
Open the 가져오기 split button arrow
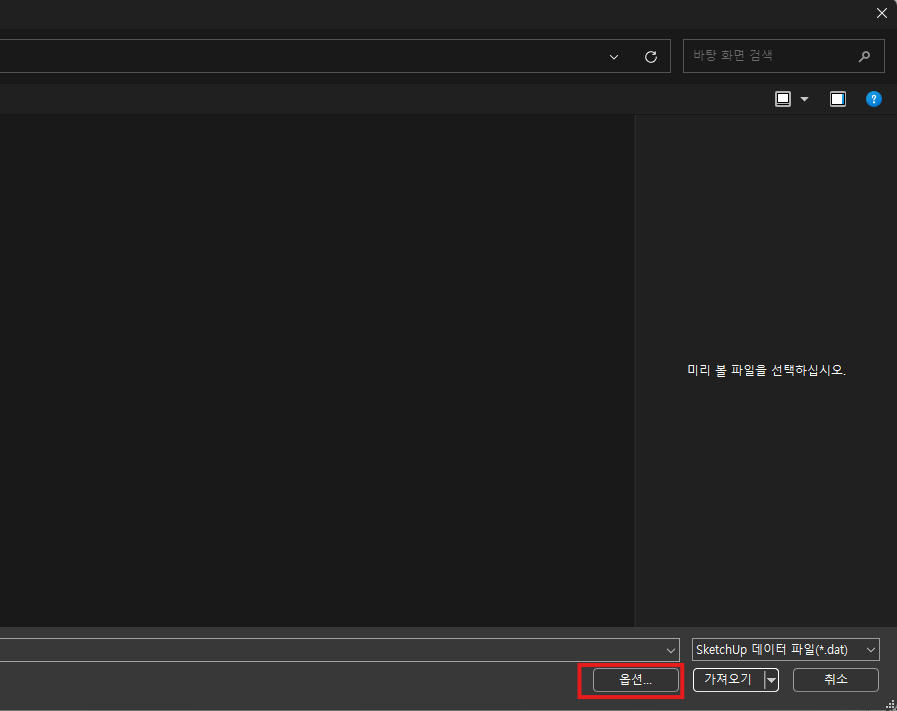tap(772, 680)
